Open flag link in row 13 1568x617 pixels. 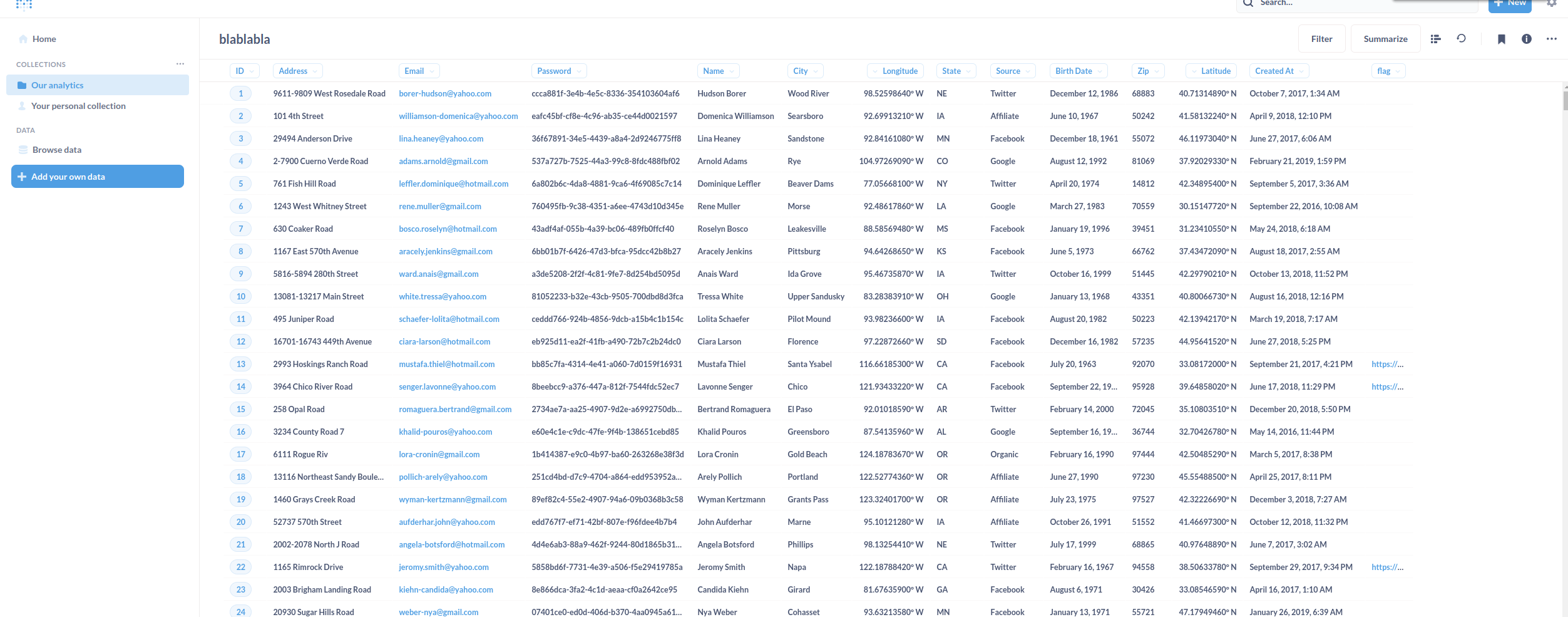(1387, 364)
